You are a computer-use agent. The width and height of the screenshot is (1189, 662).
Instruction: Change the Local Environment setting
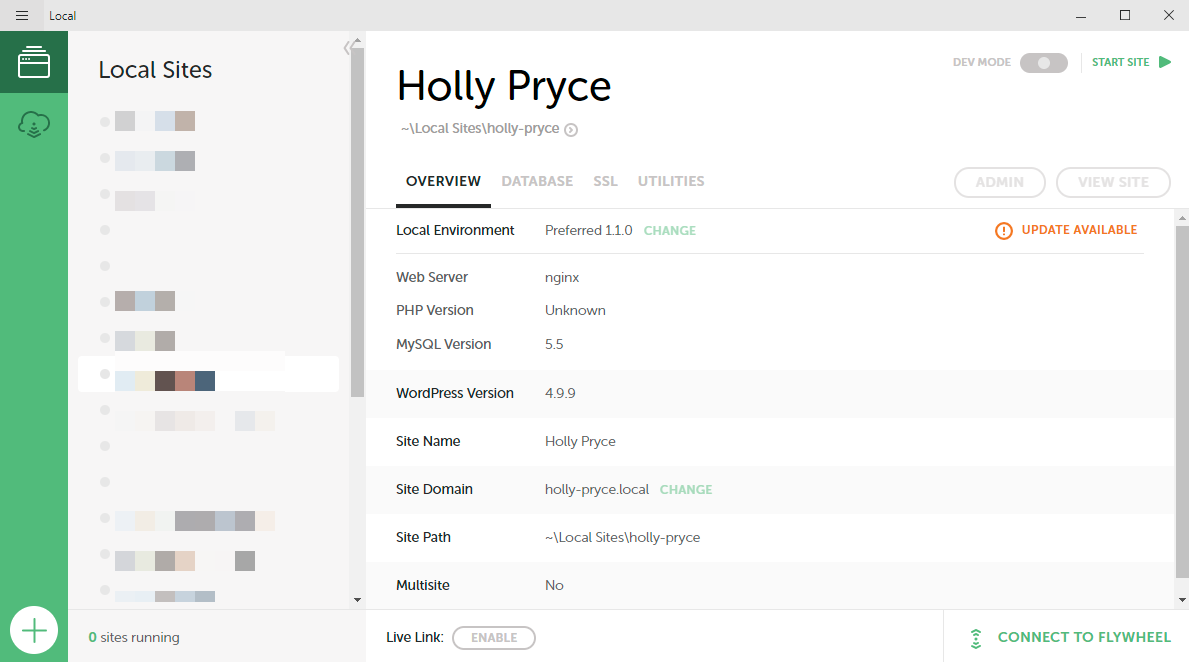(669, 230)
